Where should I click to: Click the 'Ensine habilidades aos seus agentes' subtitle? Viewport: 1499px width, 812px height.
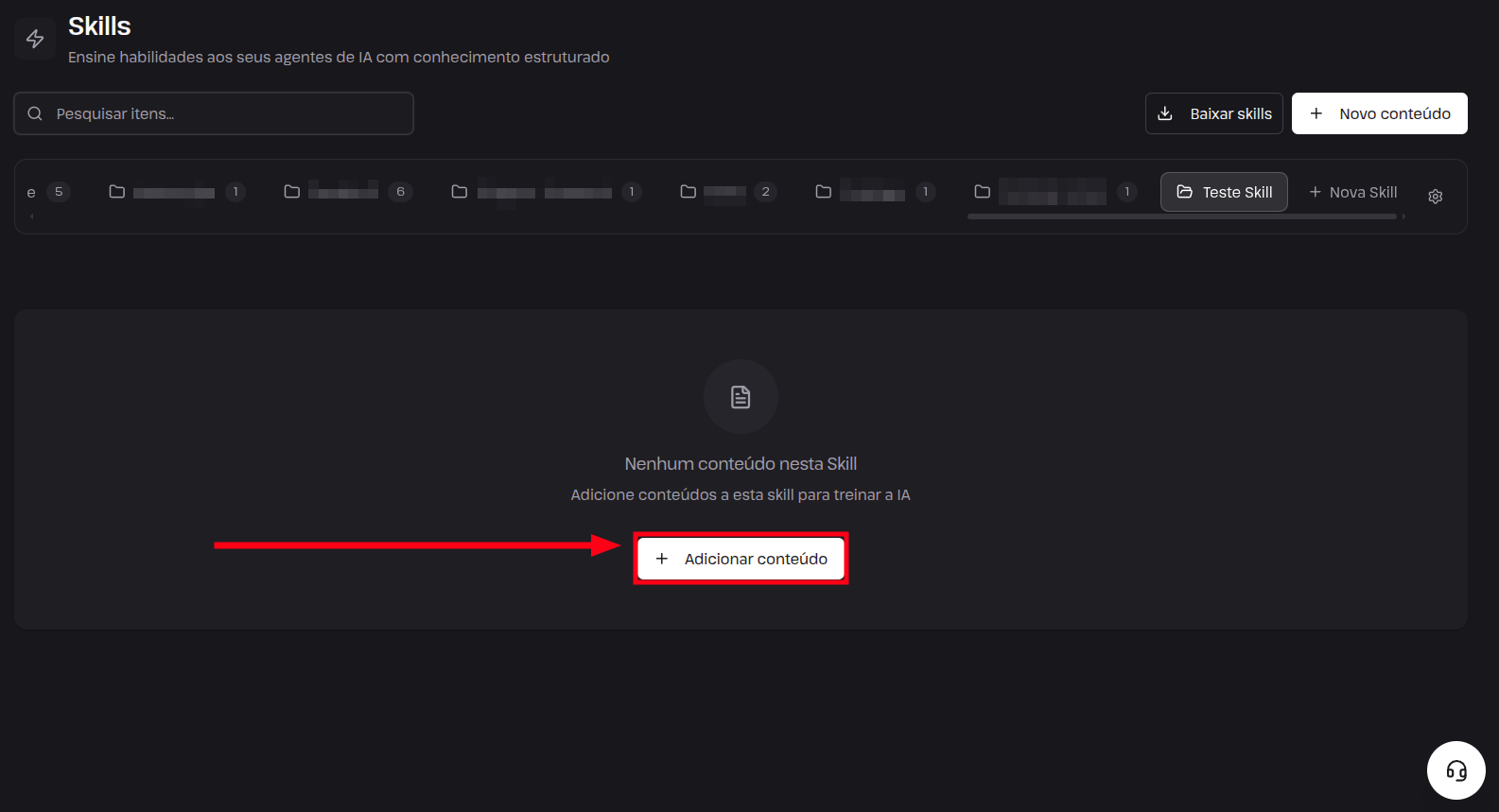[339, 58]
